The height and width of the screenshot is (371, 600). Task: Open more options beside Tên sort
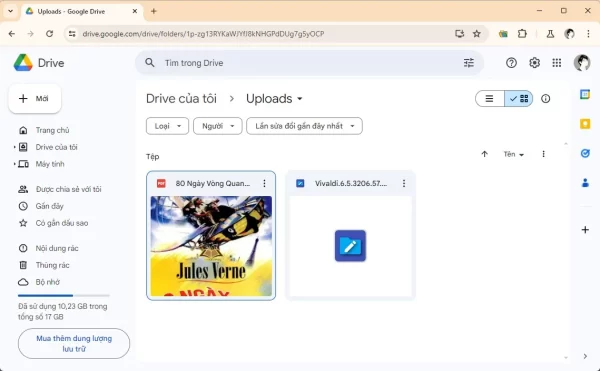543,154
